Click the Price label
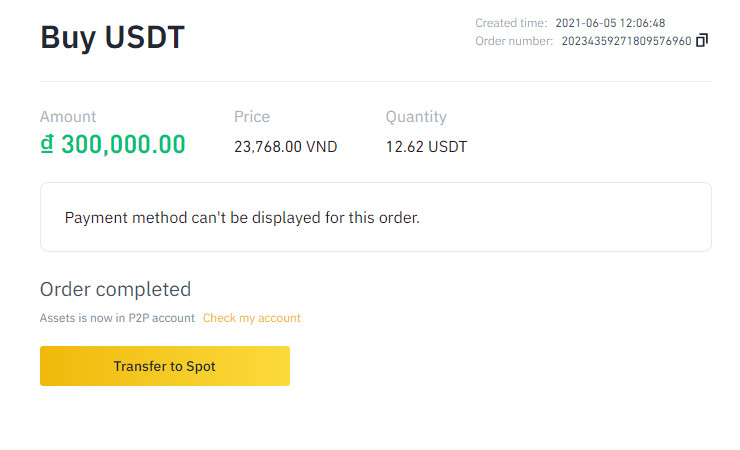The height and width of the screenshot is (450, 740). coord(252,117)
